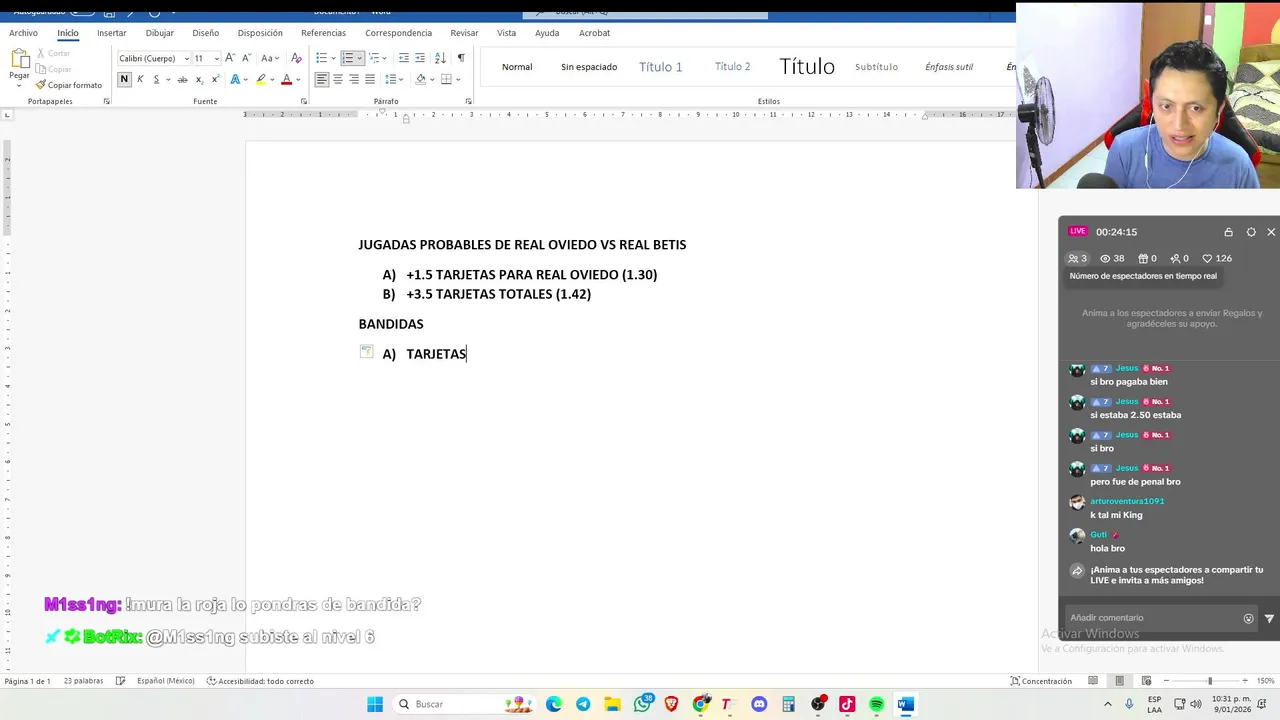
Task: Open underline style dropdown arrow
Action: (167, 79)
